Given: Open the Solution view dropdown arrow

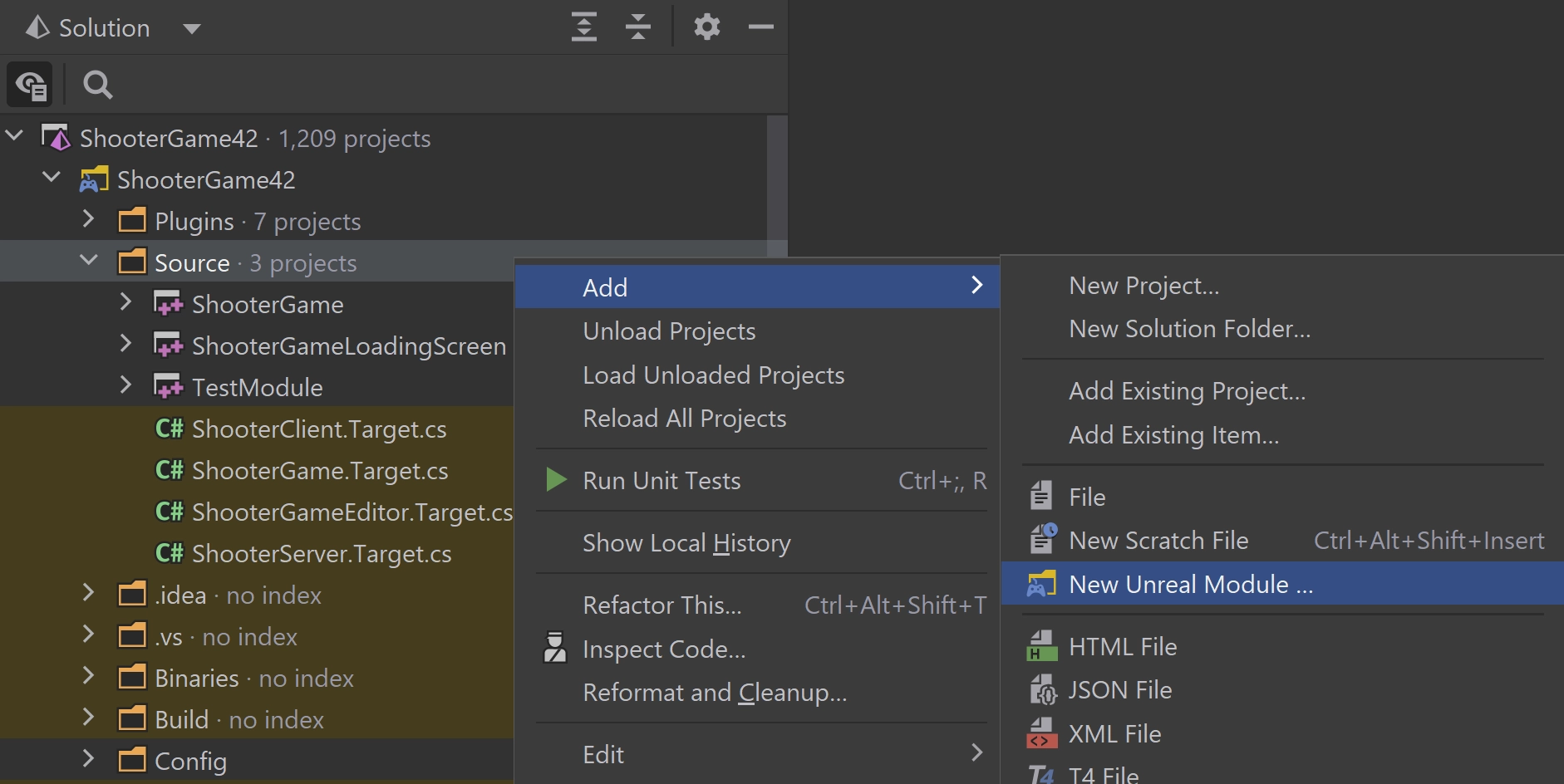Looking at the screenshot, I should pos(191,29).
